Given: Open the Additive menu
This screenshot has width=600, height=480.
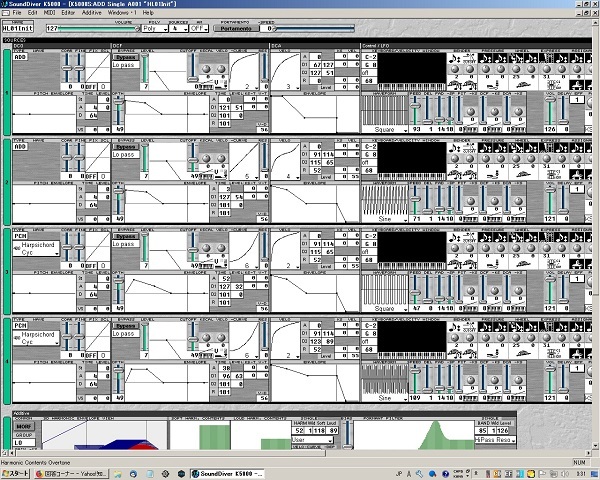Looking at the screenshot, I should click(91, 12).
